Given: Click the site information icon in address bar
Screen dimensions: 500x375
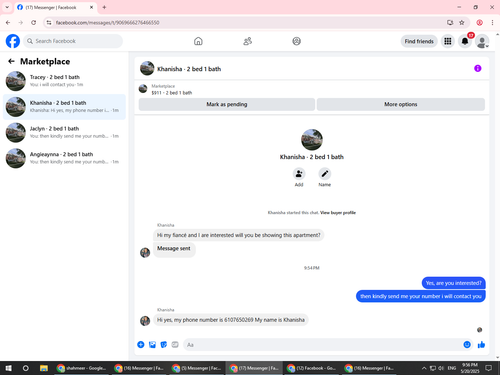Looking at the screenshot, I should [x=49, y=22].
